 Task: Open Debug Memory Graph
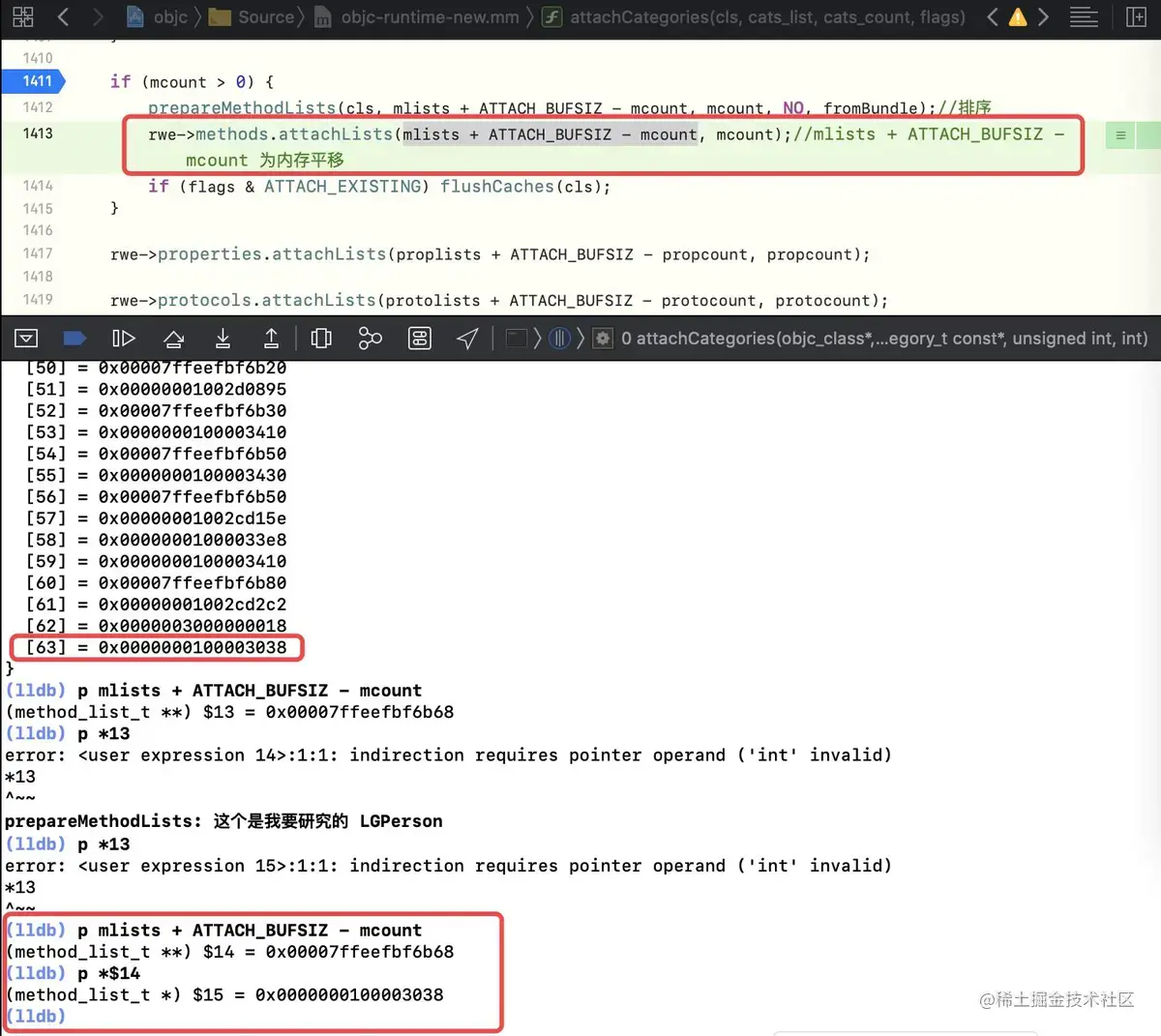coord(371,339)
